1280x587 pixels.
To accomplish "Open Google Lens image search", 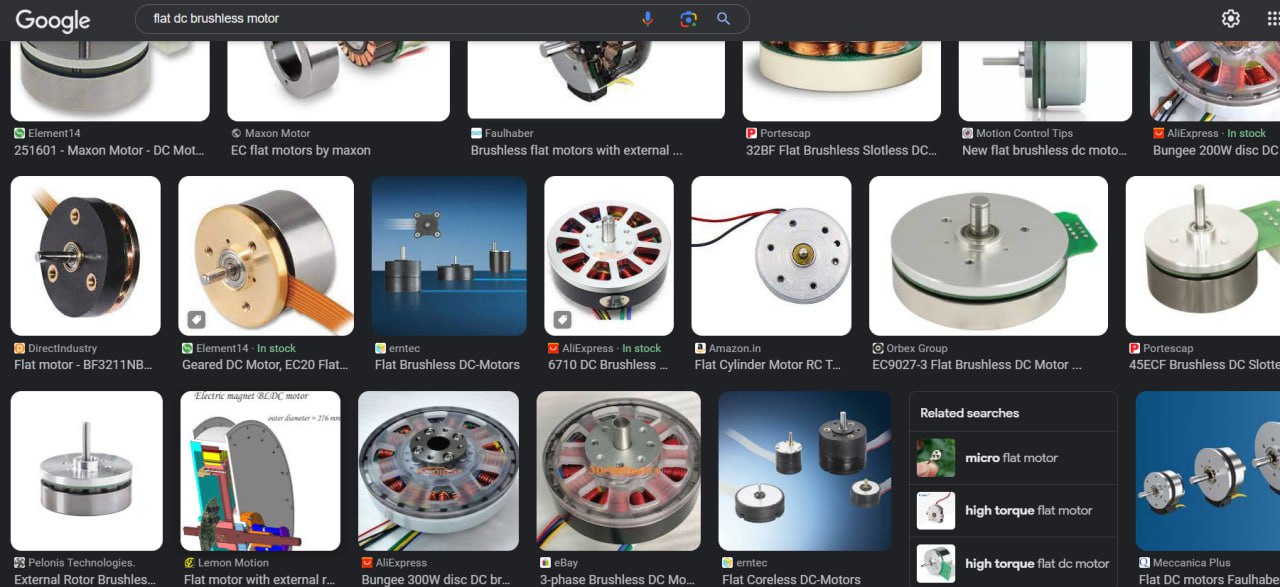I will coord(687,19).
